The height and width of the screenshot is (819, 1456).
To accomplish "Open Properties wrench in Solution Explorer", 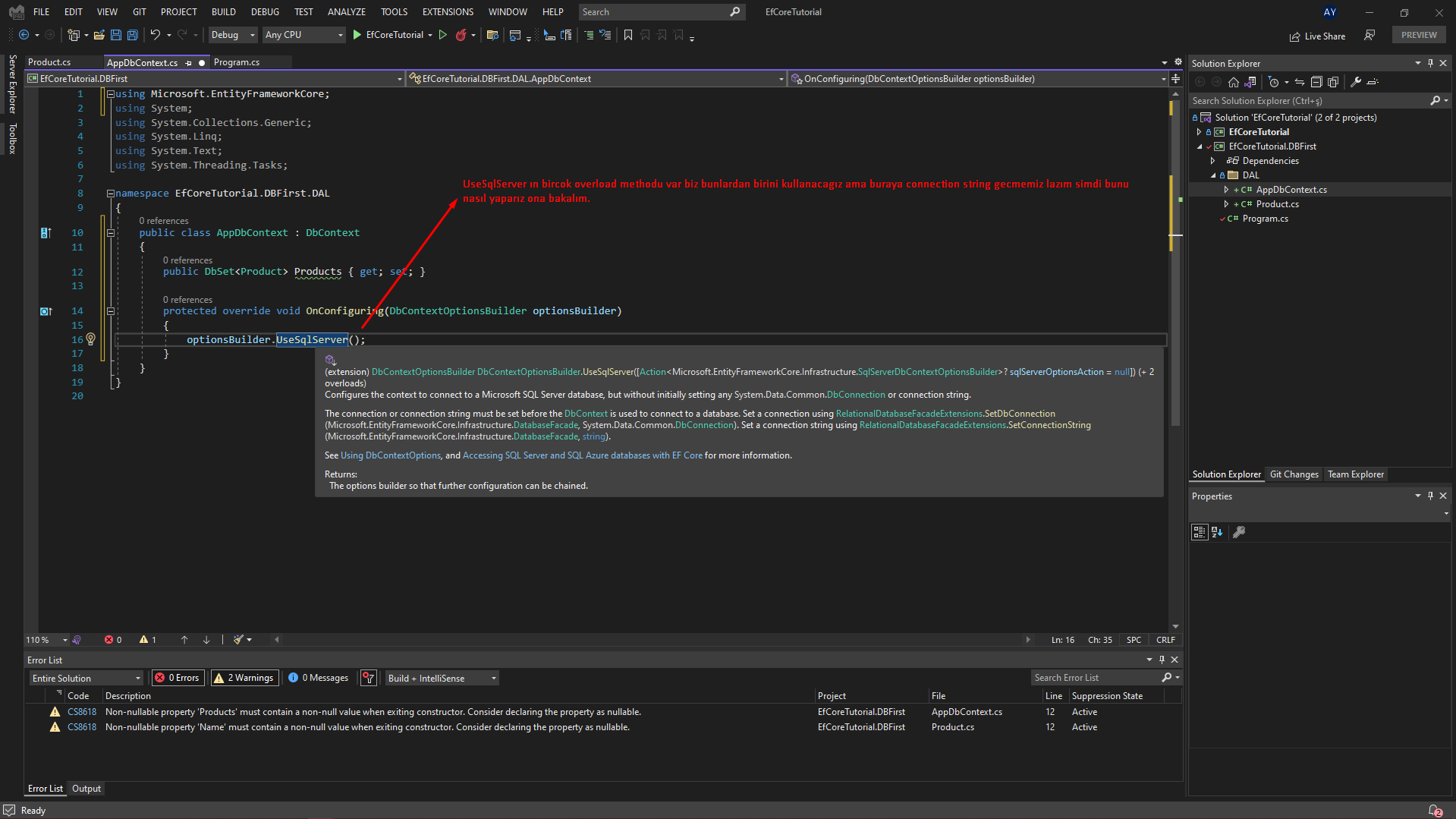I will tap(1356, 82).
